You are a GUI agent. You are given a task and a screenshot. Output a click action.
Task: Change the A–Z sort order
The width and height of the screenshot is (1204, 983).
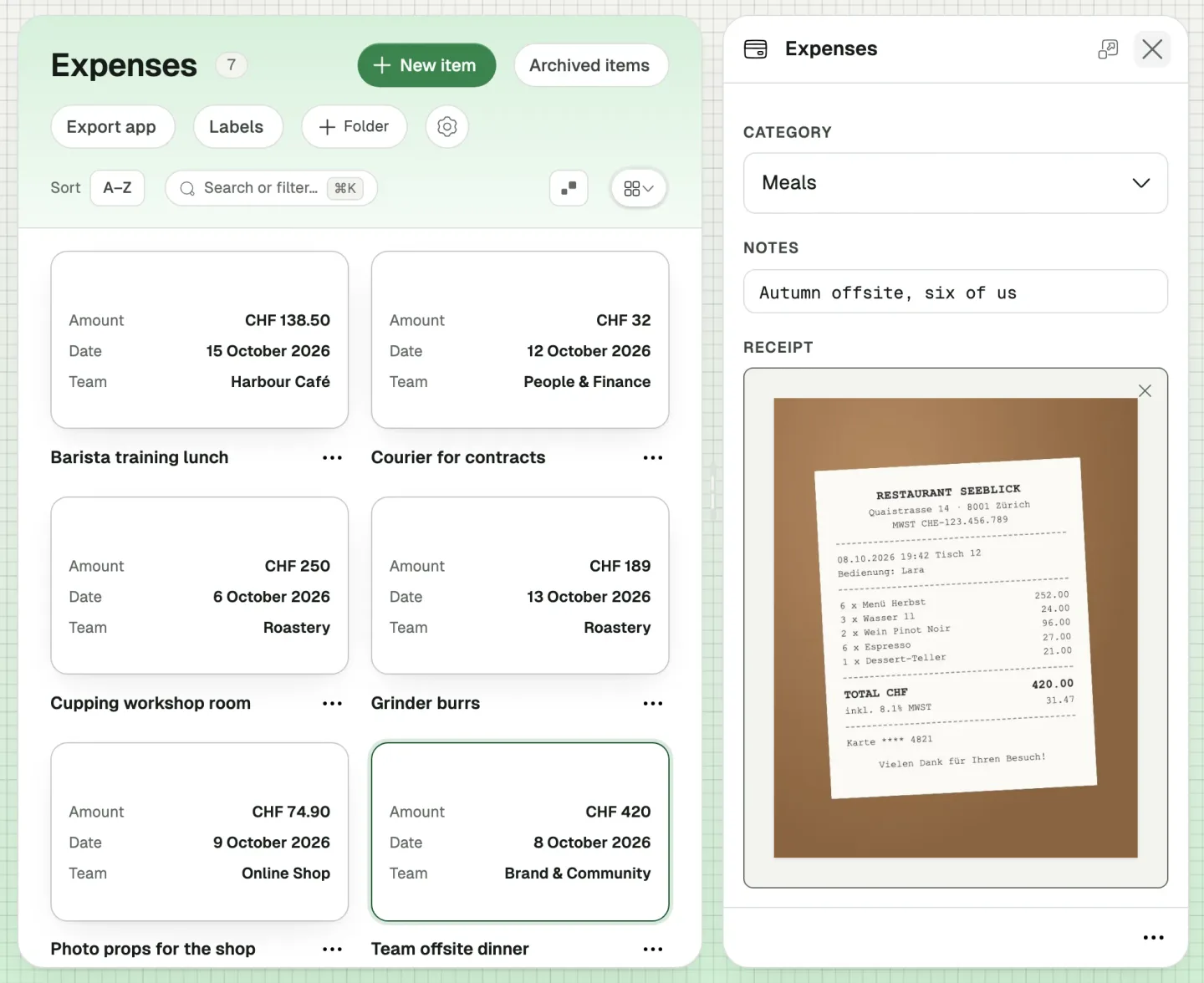[117, 188]
